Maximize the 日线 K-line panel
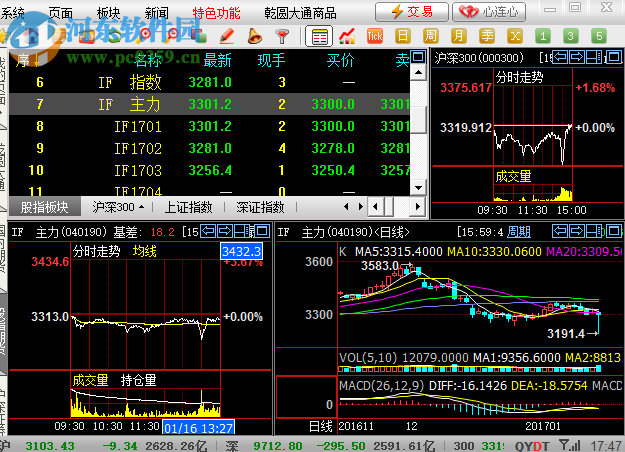Viewport: 625px width, 452px height. (x=614, y=231)
